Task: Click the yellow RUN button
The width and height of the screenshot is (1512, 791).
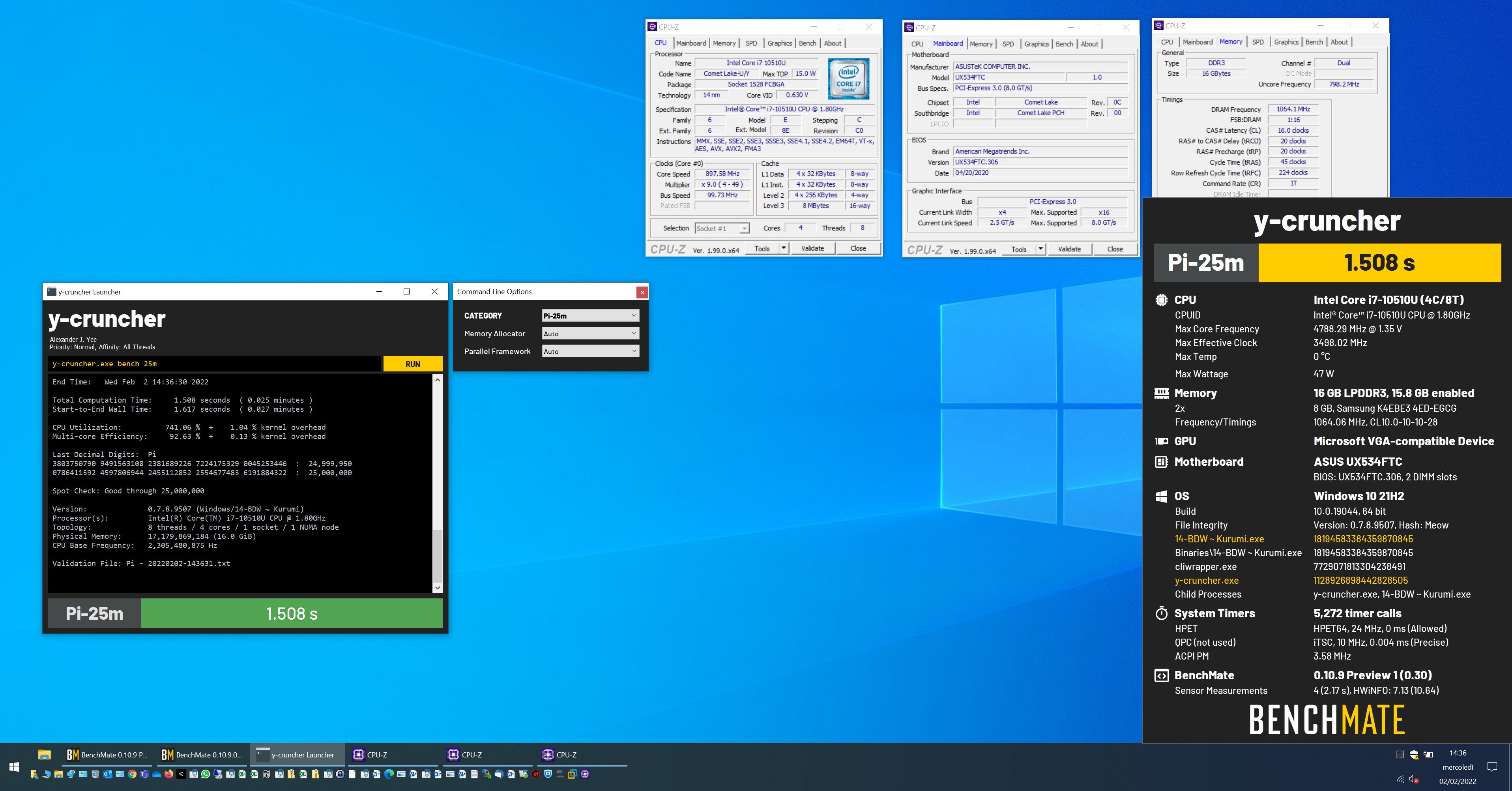Action: 413,364
